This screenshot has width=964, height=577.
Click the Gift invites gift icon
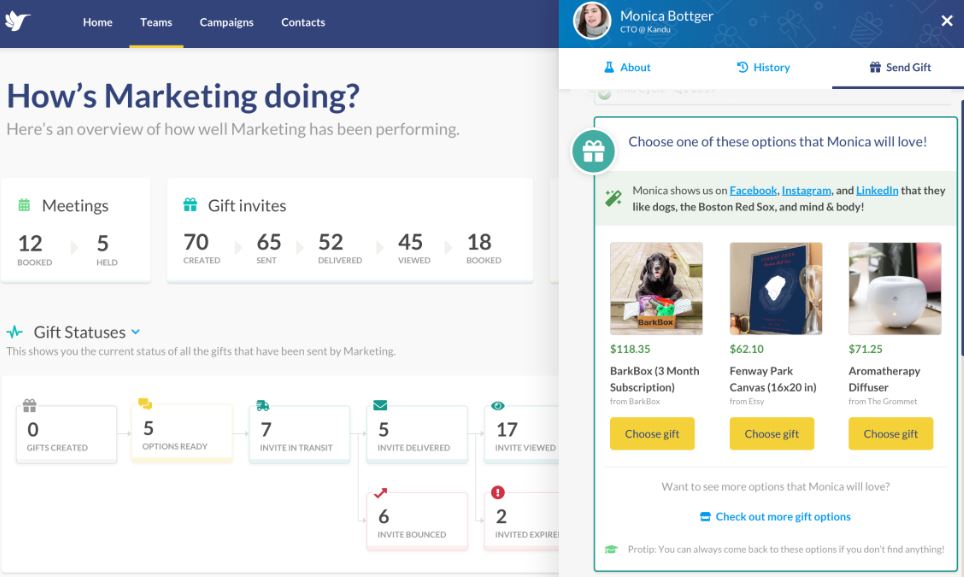click(x=190, y=205)
